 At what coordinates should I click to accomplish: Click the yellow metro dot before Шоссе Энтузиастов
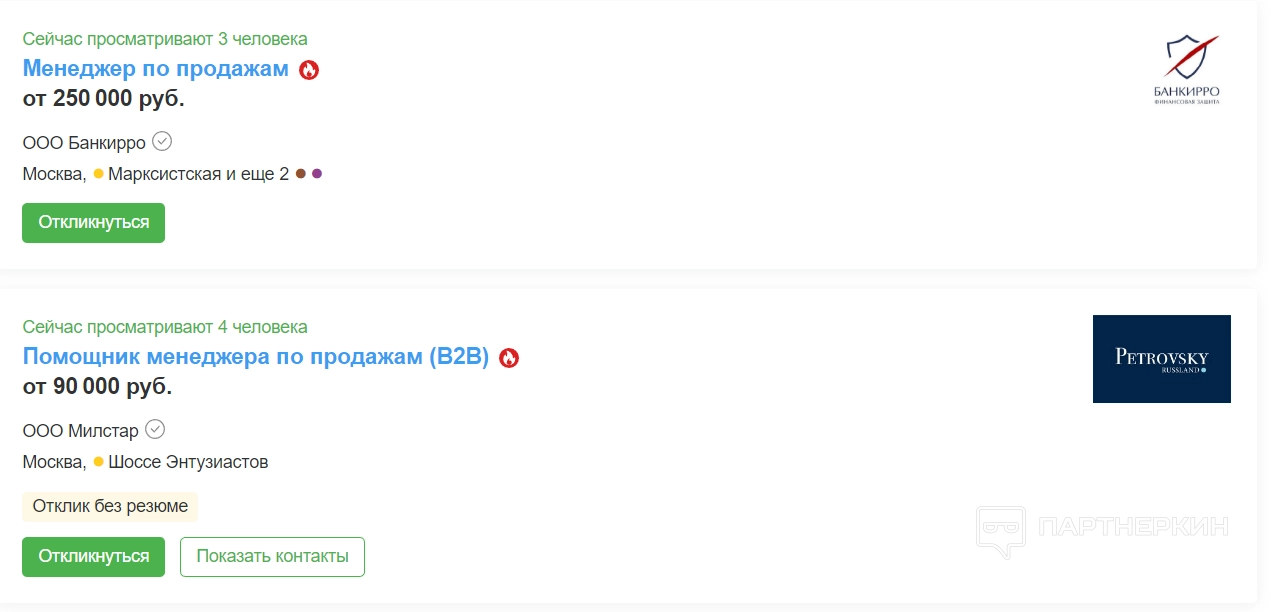pyautogui.click(x=98, y=462)
